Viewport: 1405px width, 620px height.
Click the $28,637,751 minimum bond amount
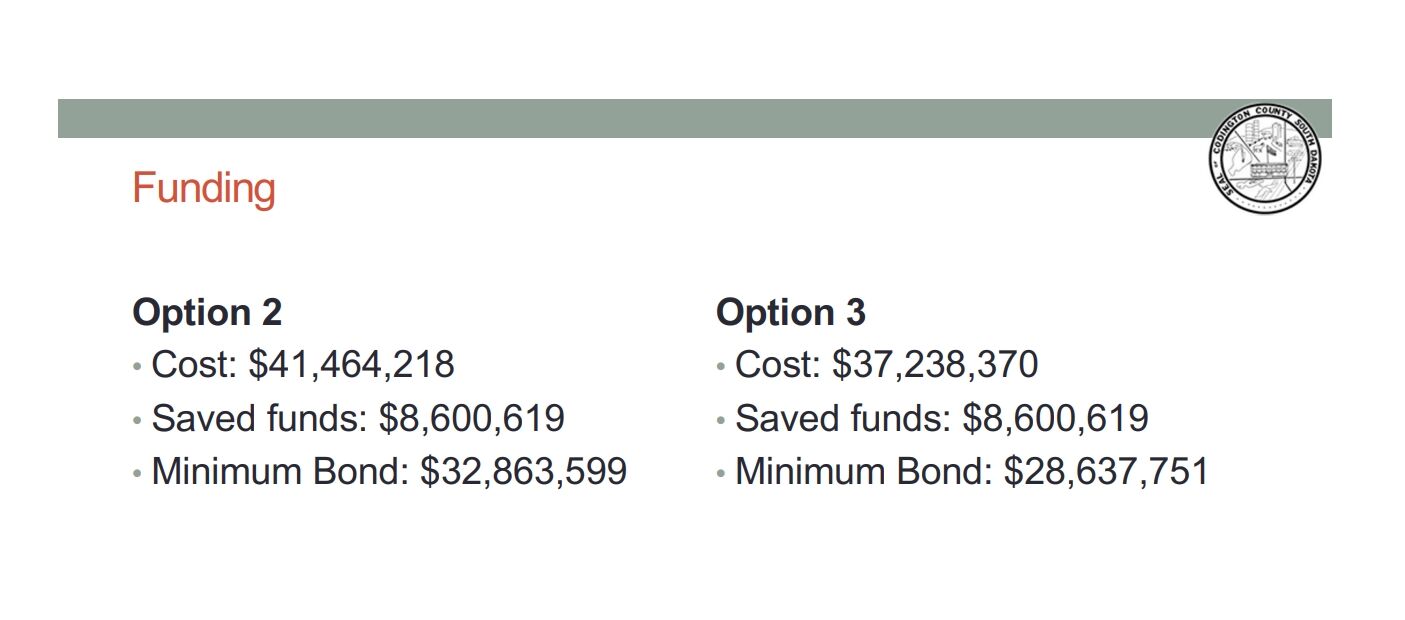pos(1107,471)
